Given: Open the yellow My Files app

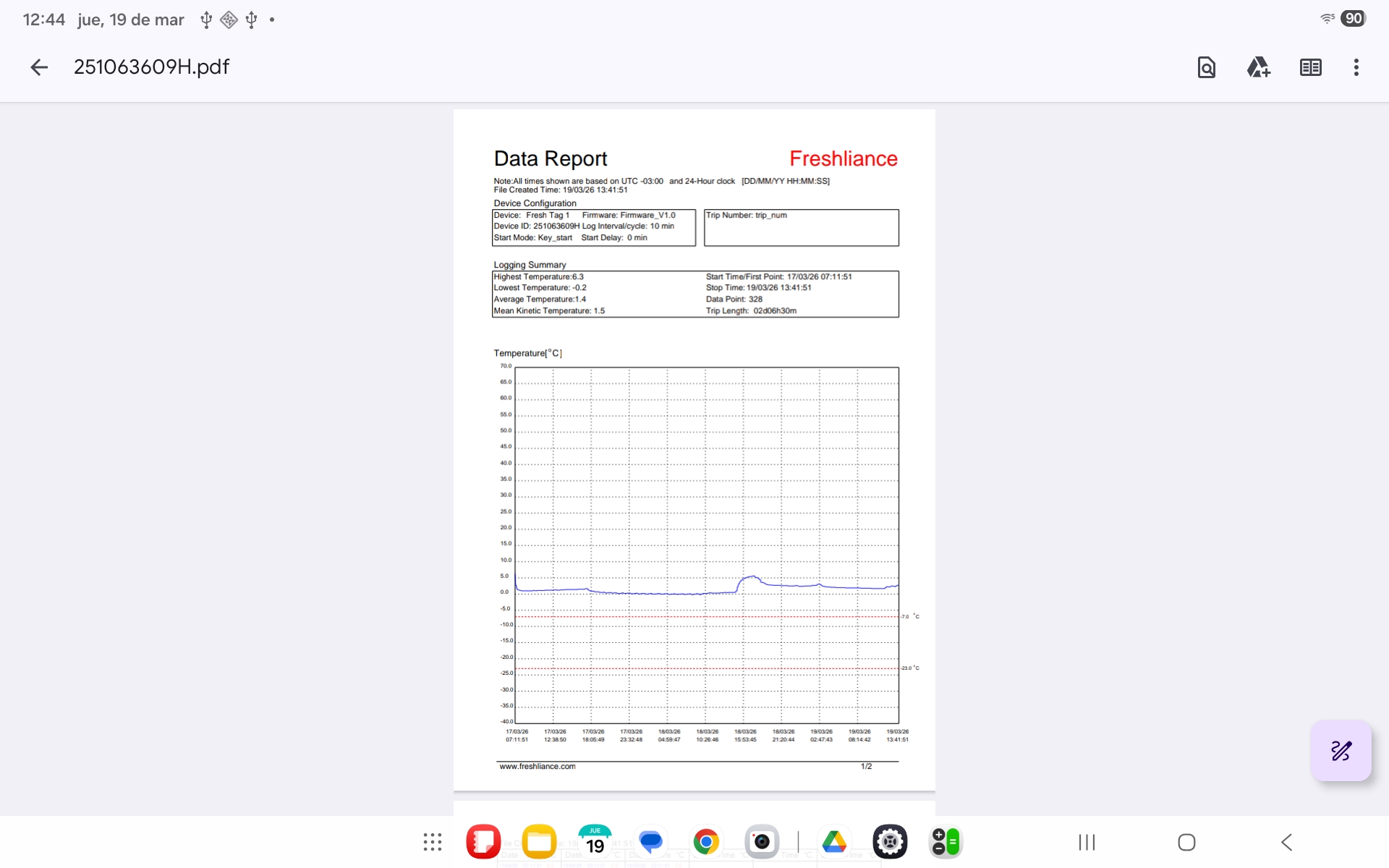Looking at the screenshot, I should [x=539, y=842].
